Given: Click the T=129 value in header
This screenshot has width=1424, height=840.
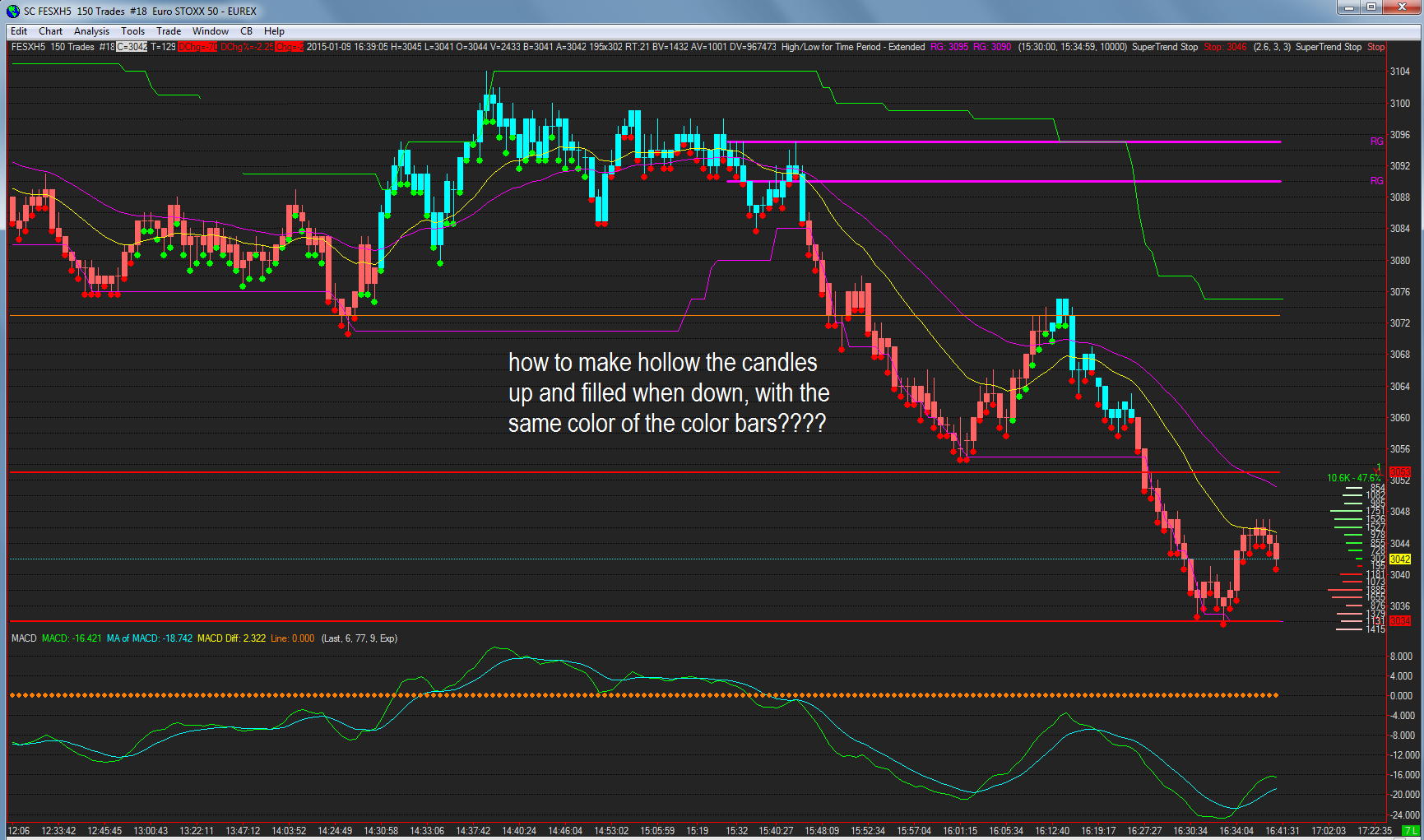Looking at the screenshot, I should click(x=163, y=47).
